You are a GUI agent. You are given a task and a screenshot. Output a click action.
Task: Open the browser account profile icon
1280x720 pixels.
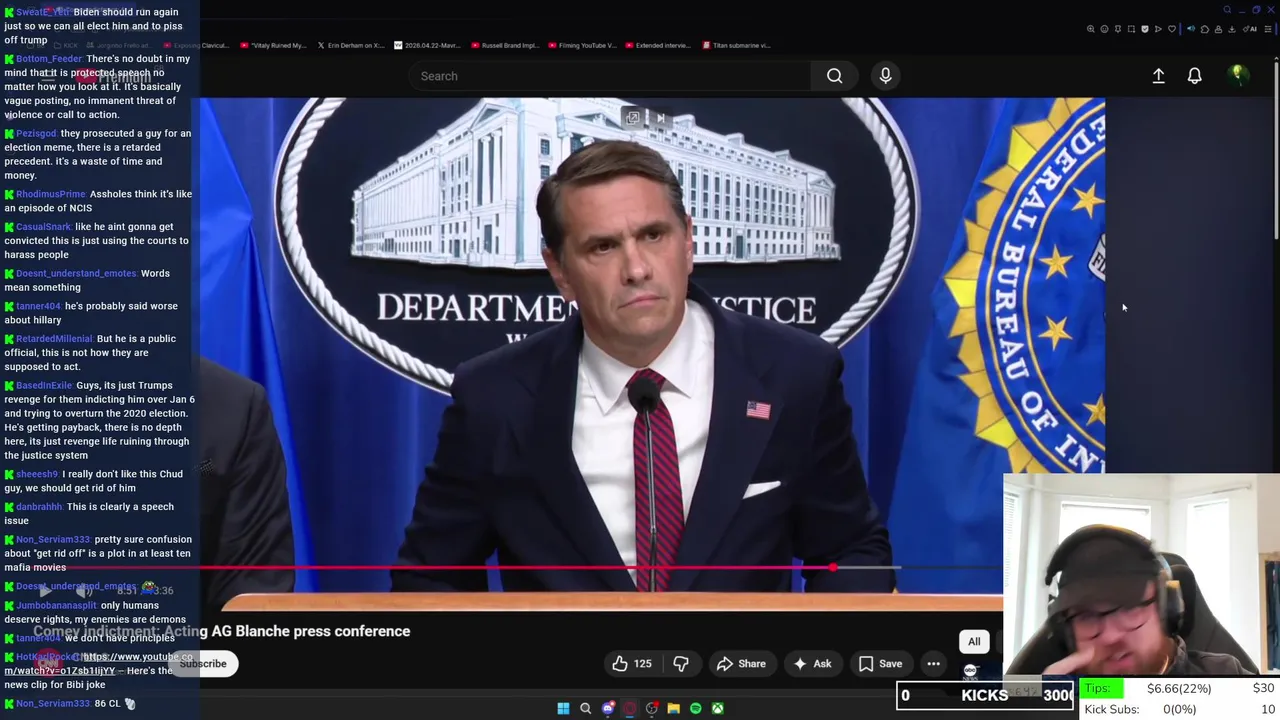point(1218,29)
